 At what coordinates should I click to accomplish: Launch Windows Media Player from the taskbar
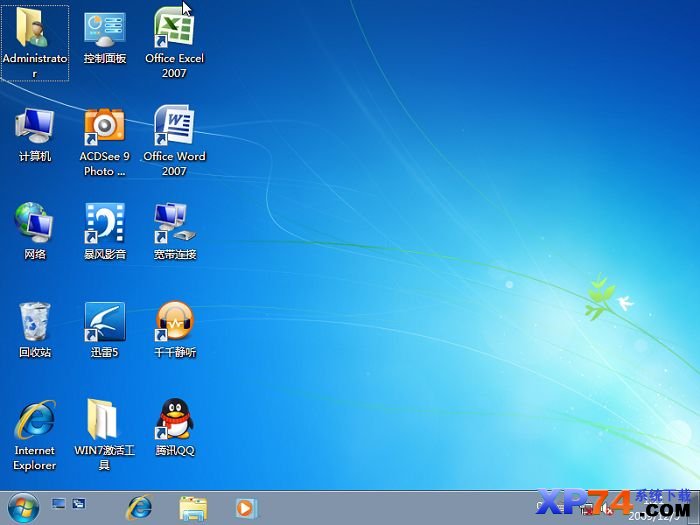[245, 508]
